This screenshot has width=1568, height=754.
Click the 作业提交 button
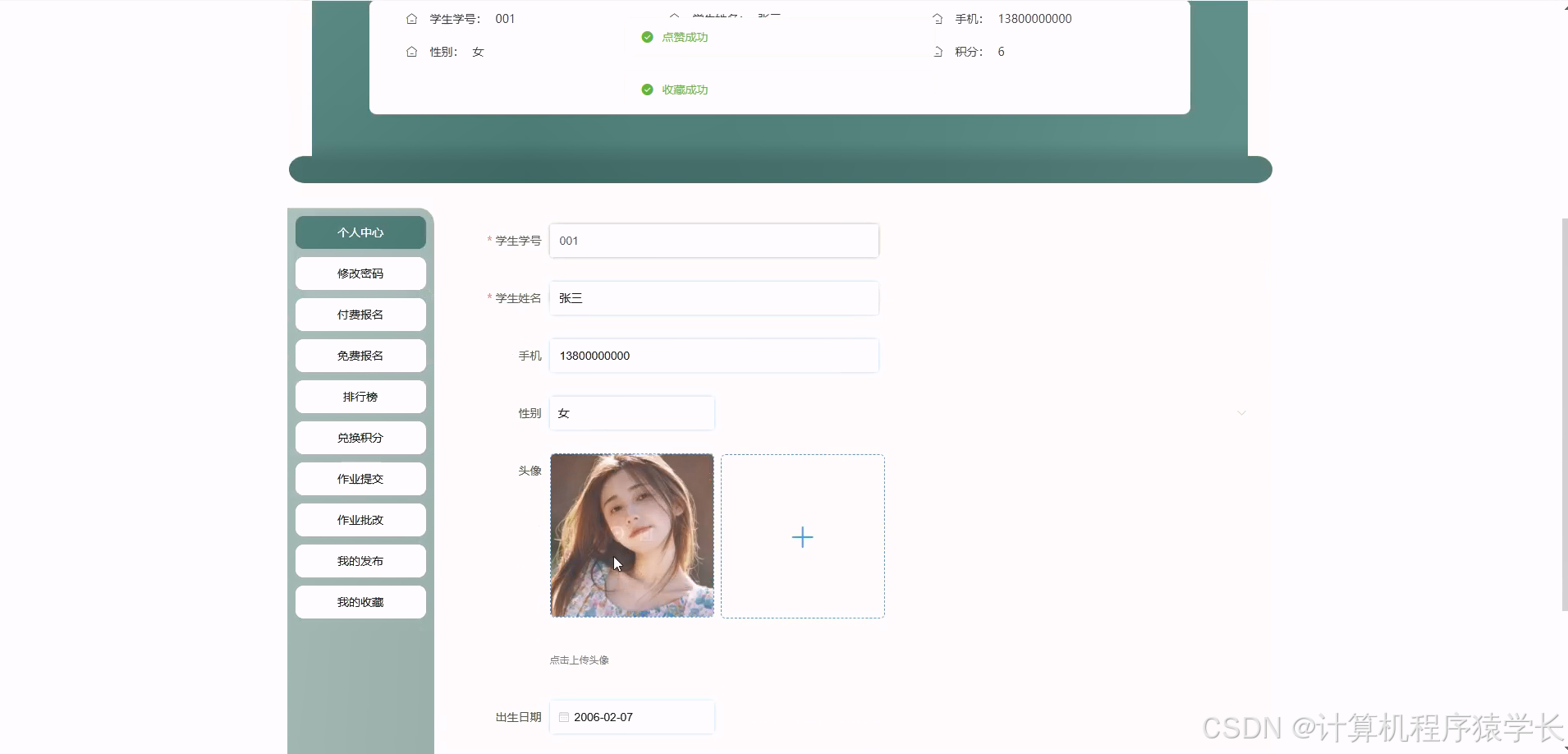(360, 478)
